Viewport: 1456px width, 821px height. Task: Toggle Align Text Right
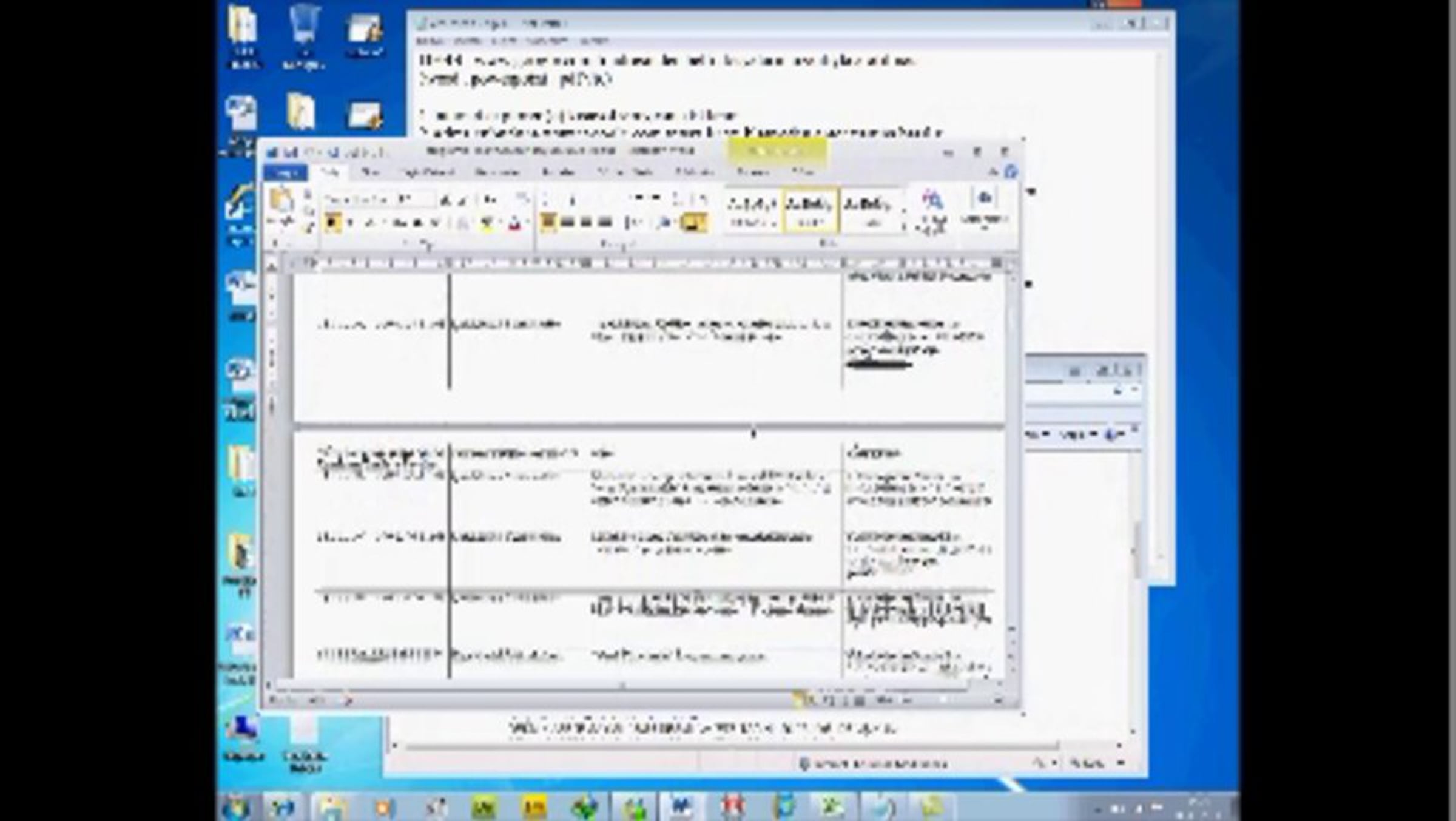585,223
